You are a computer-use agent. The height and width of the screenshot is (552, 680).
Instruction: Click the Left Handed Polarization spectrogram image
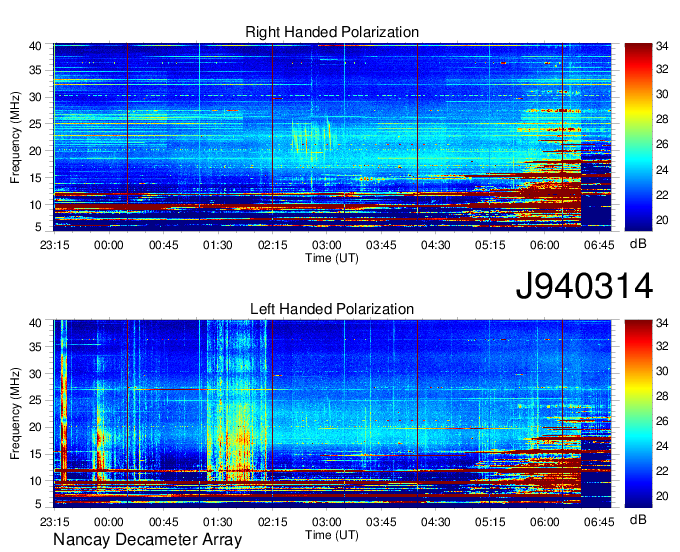pyautogui.click(x=332, y=414)
